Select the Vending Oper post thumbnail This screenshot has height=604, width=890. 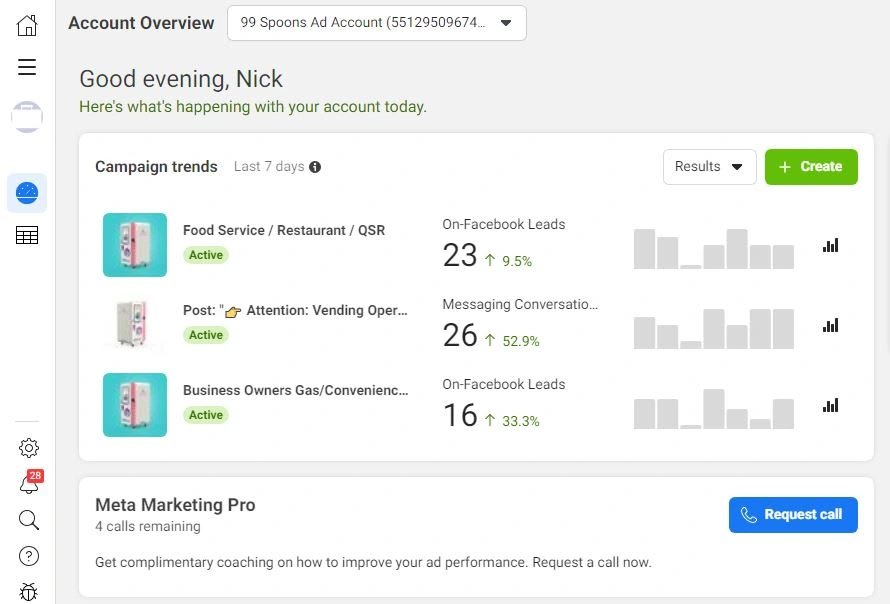135,325
